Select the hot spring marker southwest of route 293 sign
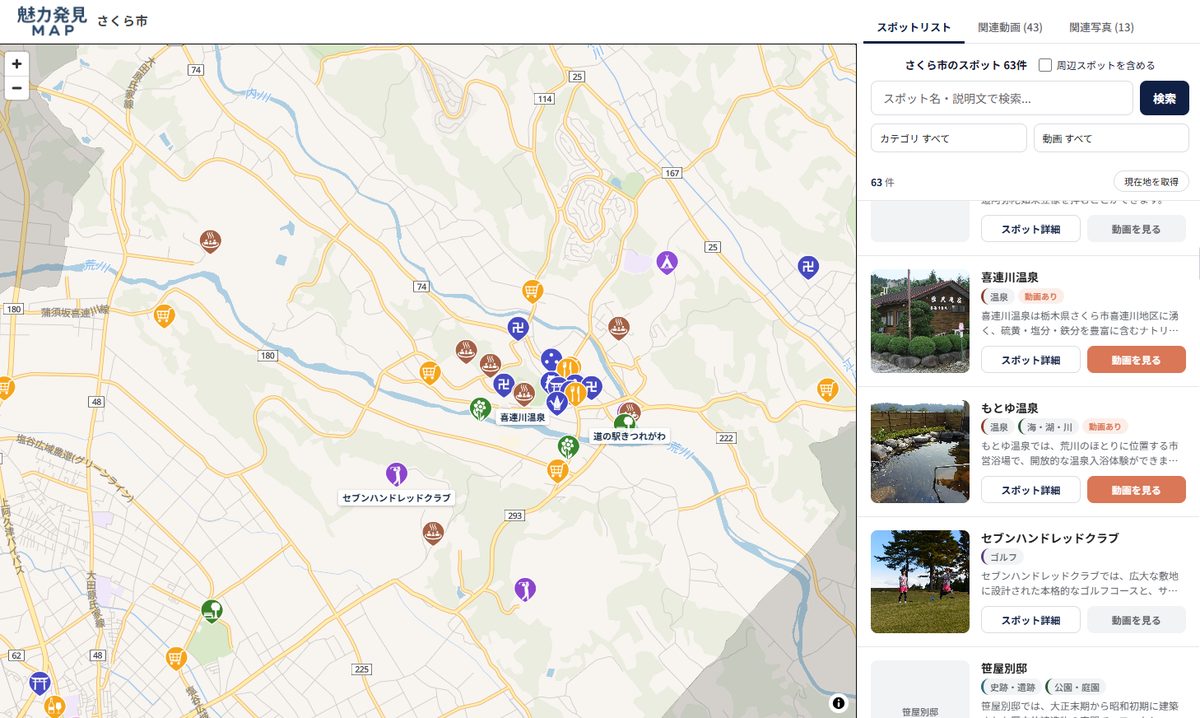 [x=433, y=532]
